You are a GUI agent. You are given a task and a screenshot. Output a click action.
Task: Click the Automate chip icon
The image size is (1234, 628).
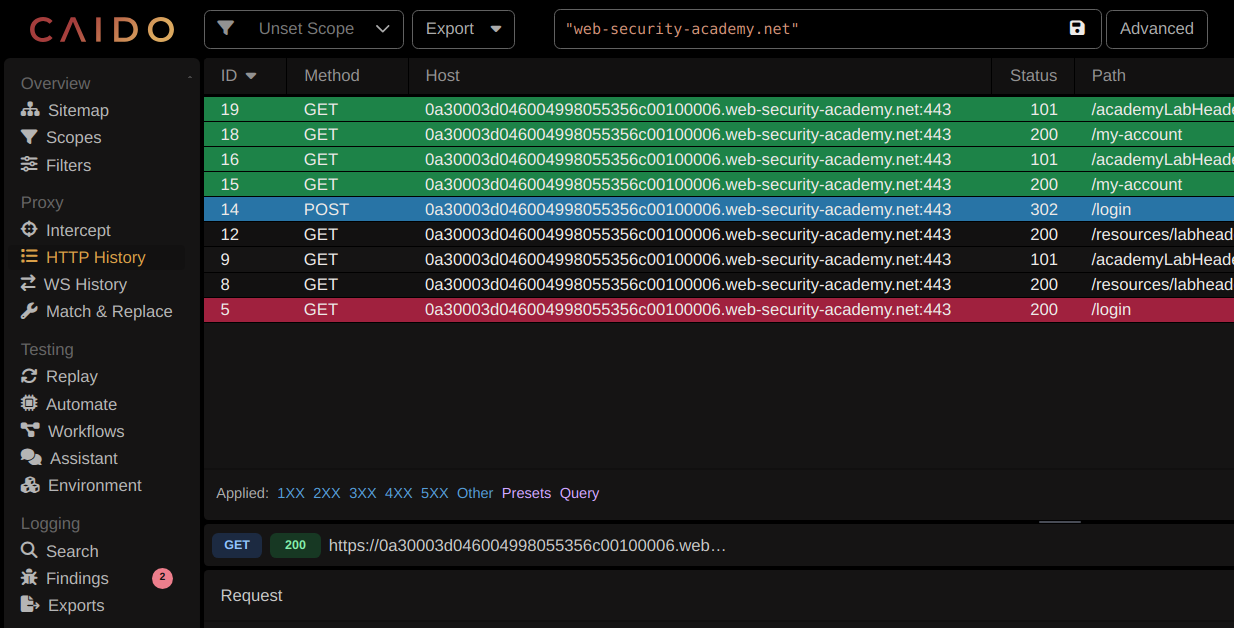[29, 404]
